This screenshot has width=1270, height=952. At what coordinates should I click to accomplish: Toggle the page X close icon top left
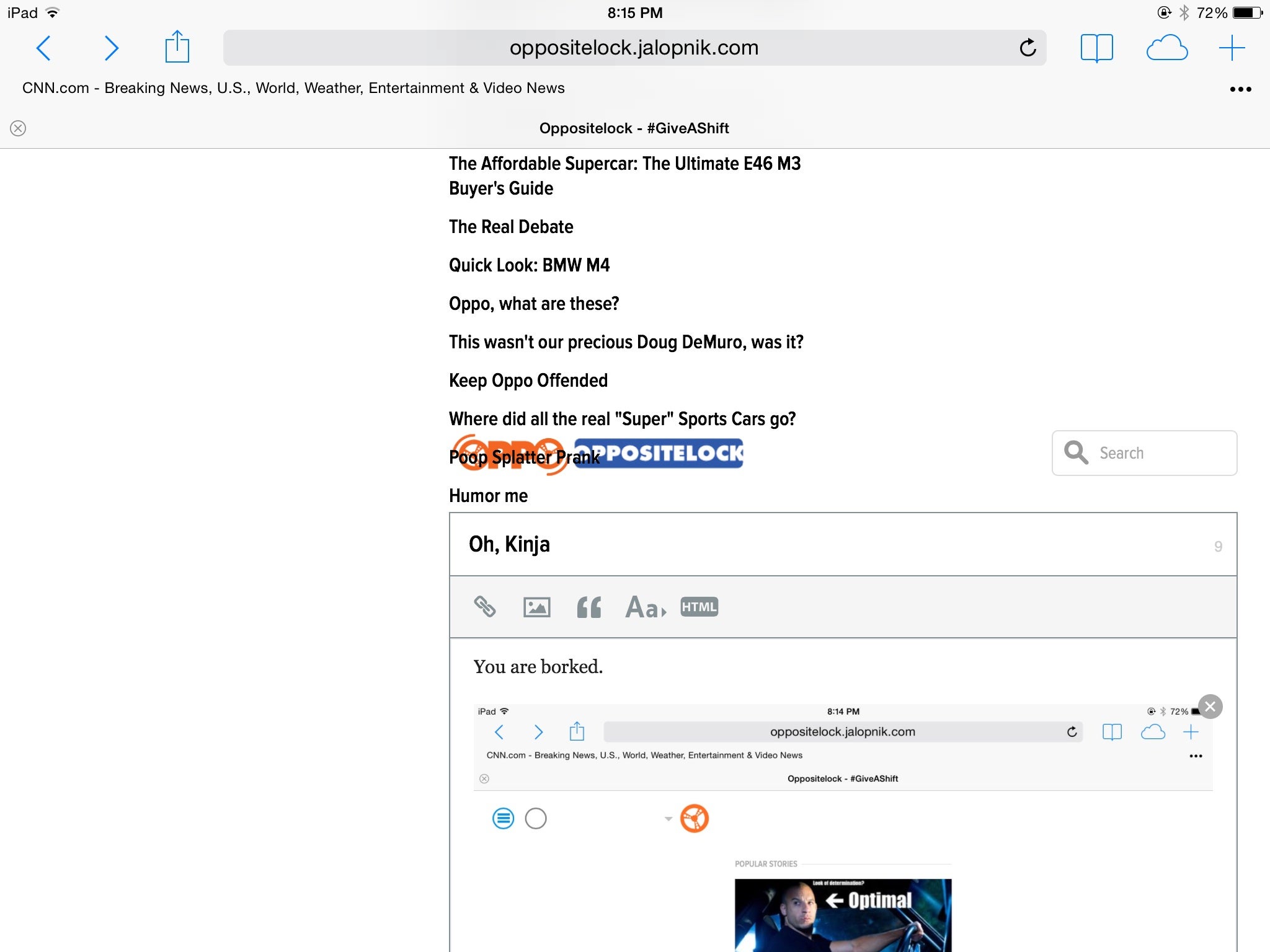tap(18, 128)
